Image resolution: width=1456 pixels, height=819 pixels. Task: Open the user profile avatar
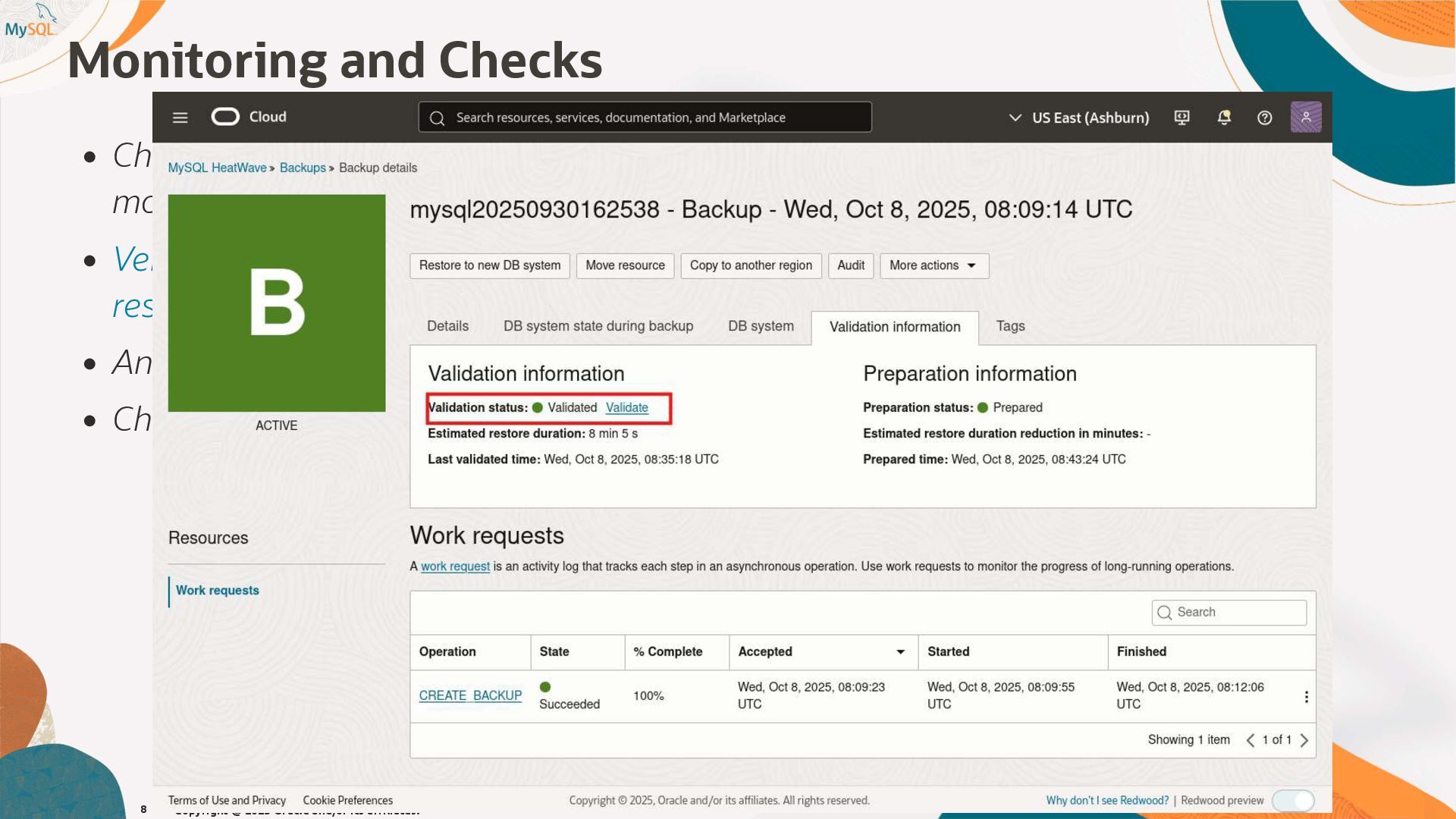(x=1305, y=118)
